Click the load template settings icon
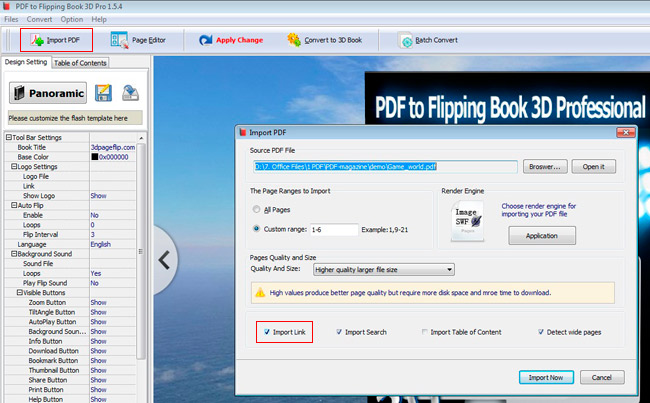 (x=130, y=93)
